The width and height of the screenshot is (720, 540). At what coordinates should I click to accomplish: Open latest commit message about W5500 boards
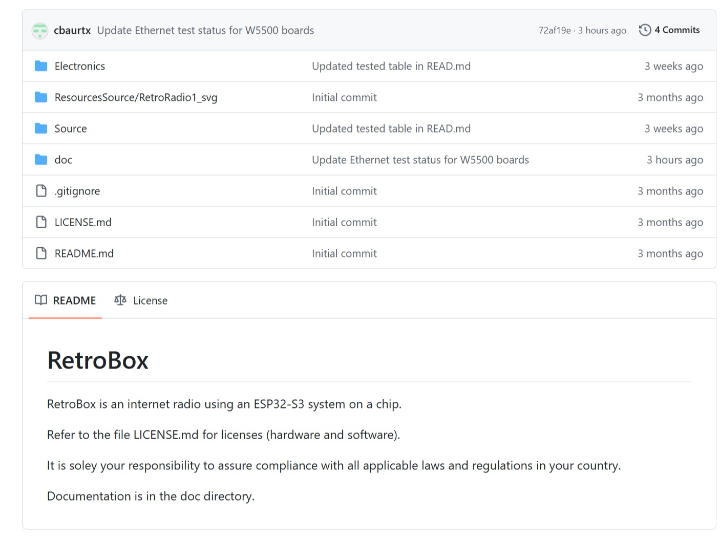205,30
